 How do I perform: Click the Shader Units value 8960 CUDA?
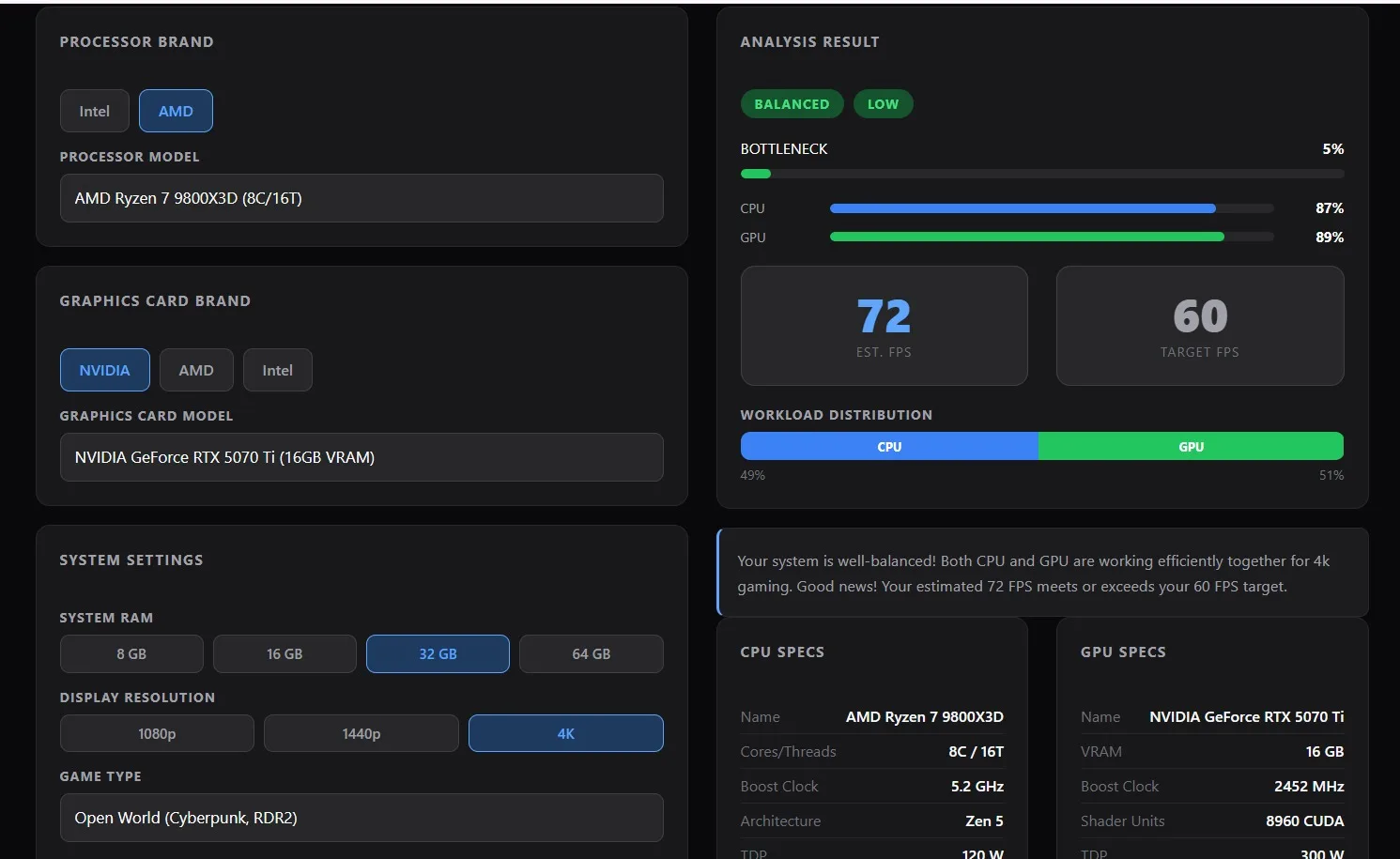click(x=1305, y=821)
